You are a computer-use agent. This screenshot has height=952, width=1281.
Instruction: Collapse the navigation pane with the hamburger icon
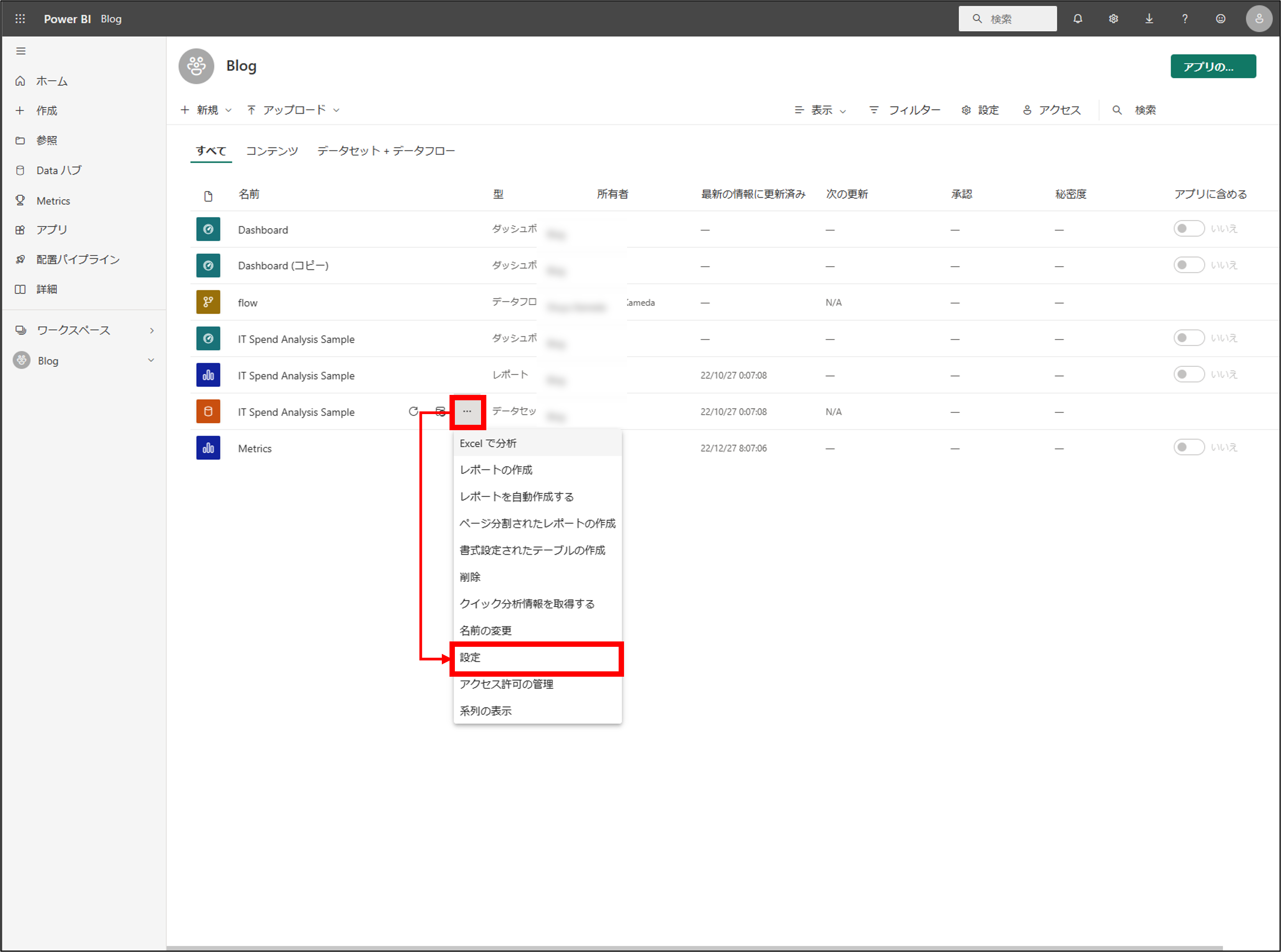(21, 51)
